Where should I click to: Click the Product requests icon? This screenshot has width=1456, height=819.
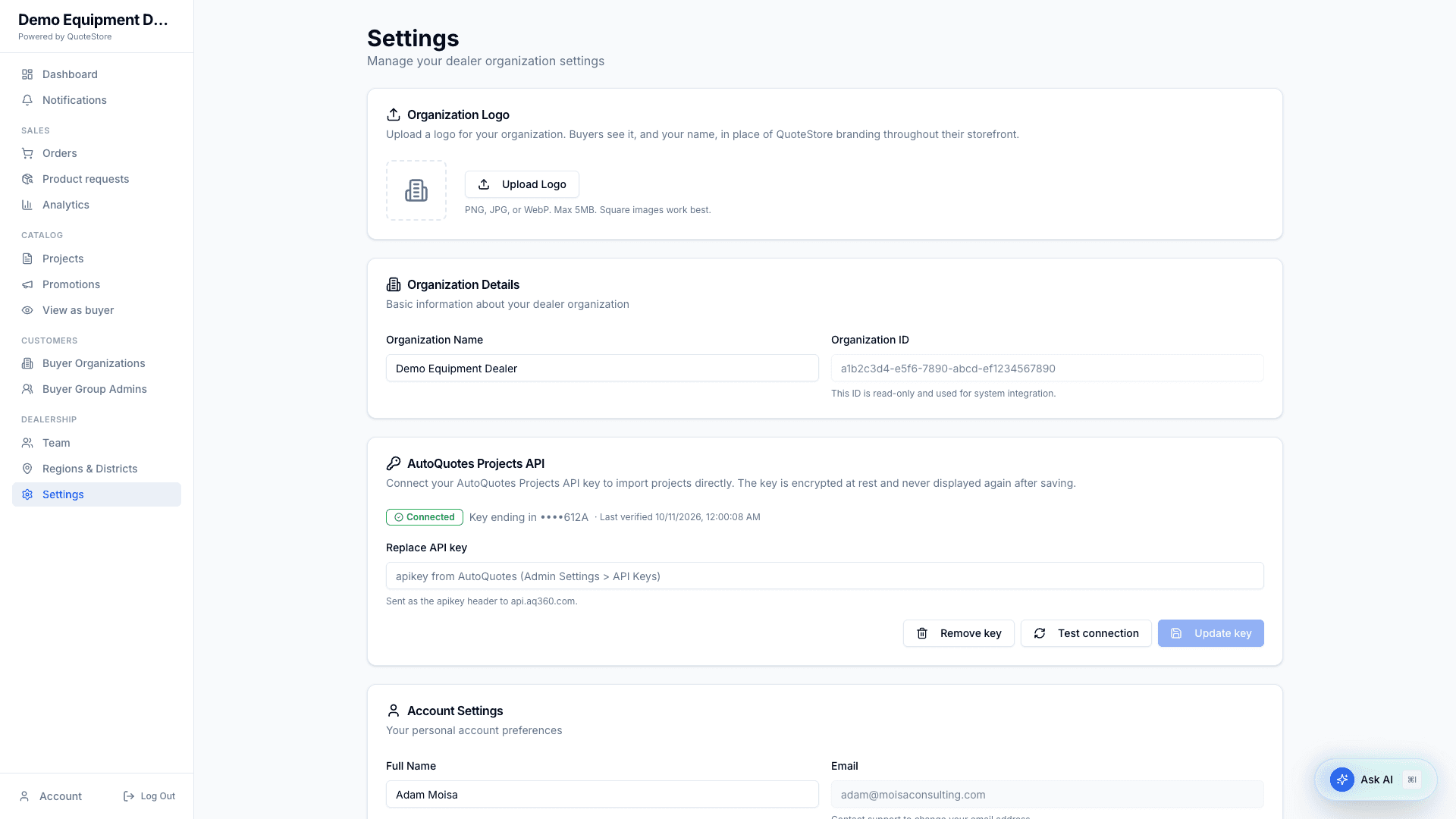pyautogui.click(x=27, y=179)
